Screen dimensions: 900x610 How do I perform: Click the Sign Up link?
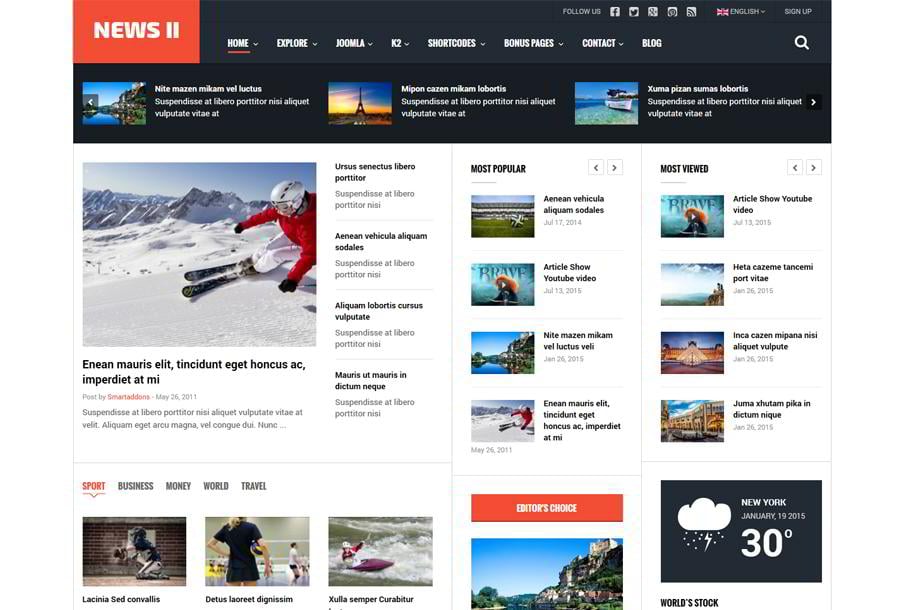point(798,12)
